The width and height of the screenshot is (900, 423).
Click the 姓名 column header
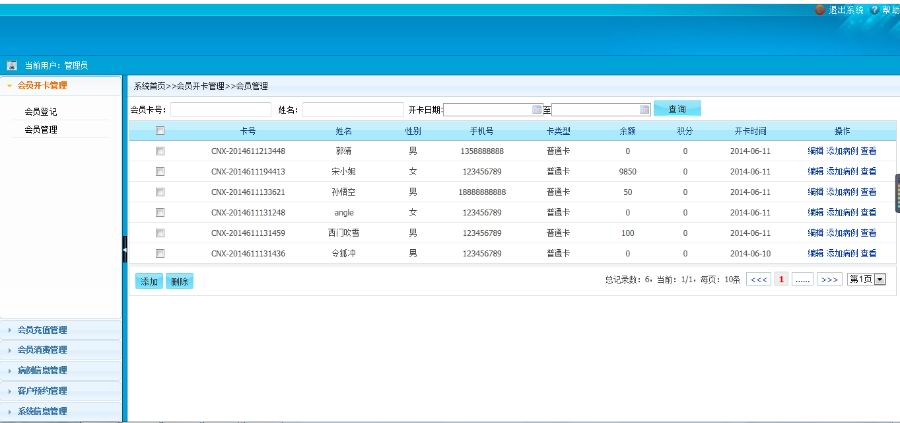click(x=344, y=131)
